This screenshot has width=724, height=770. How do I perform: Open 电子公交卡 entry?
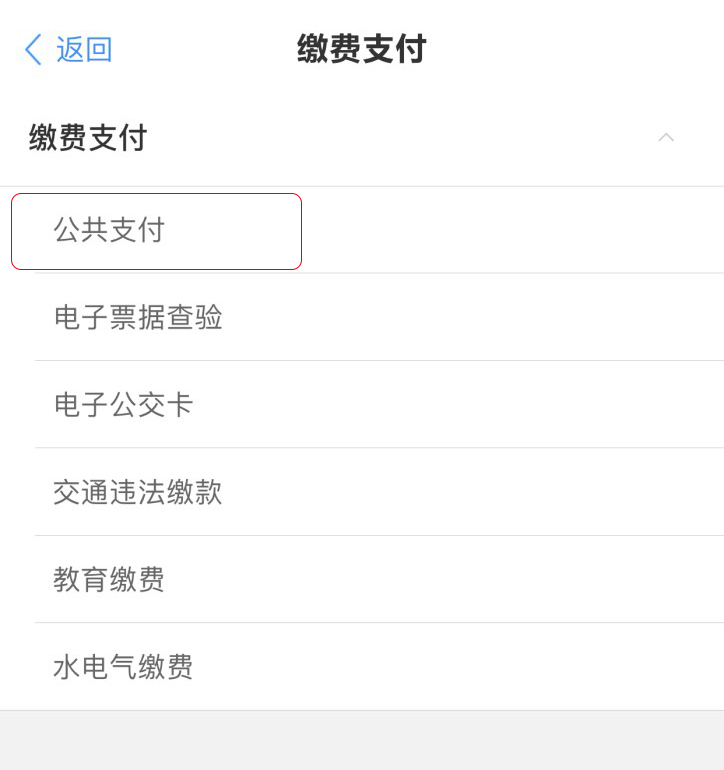pos(123,405)
